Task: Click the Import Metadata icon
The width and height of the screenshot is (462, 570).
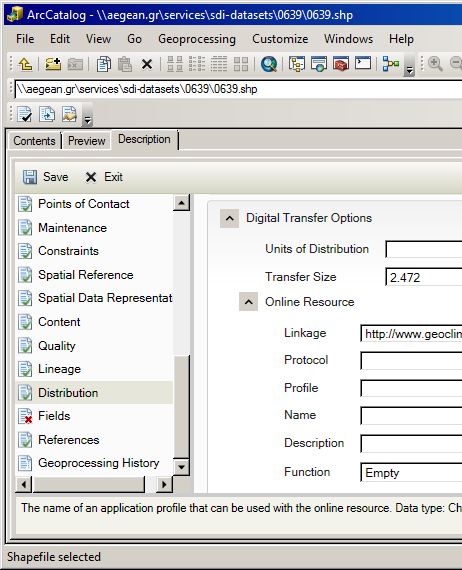Action: (x=47, y=114)
